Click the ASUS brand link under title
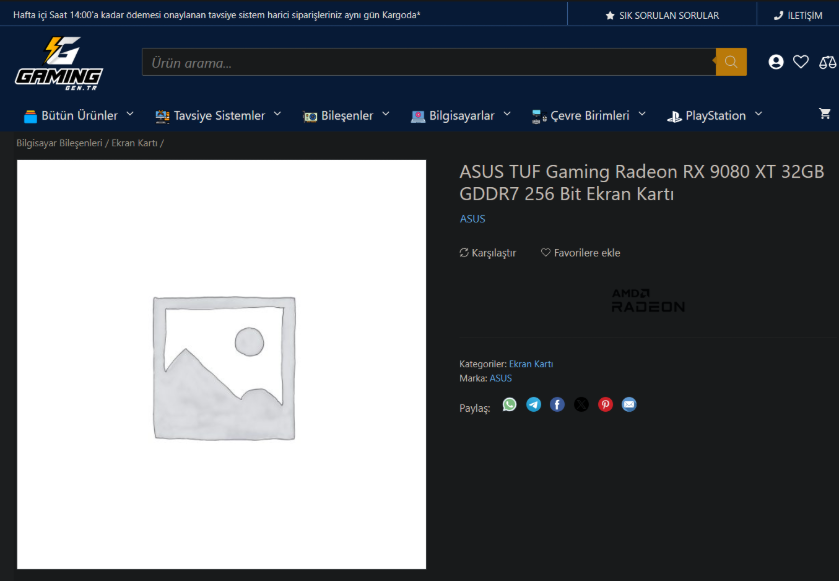Image resolution: width=839 pixels, height=581 pixels. [x=472, y=219]
